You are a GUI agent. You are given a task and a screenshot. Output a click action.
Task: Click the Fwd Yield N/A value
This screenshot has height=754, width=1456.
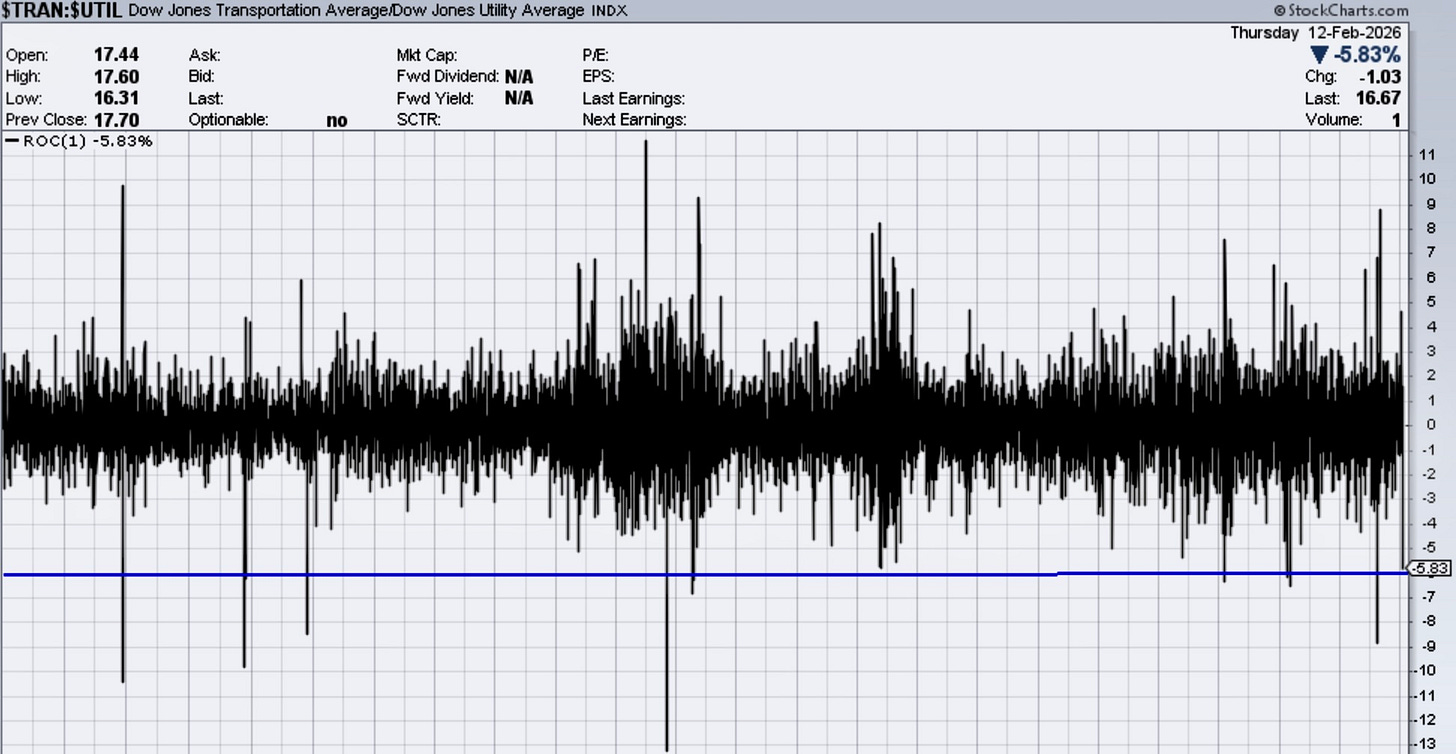tap(519, 98)
